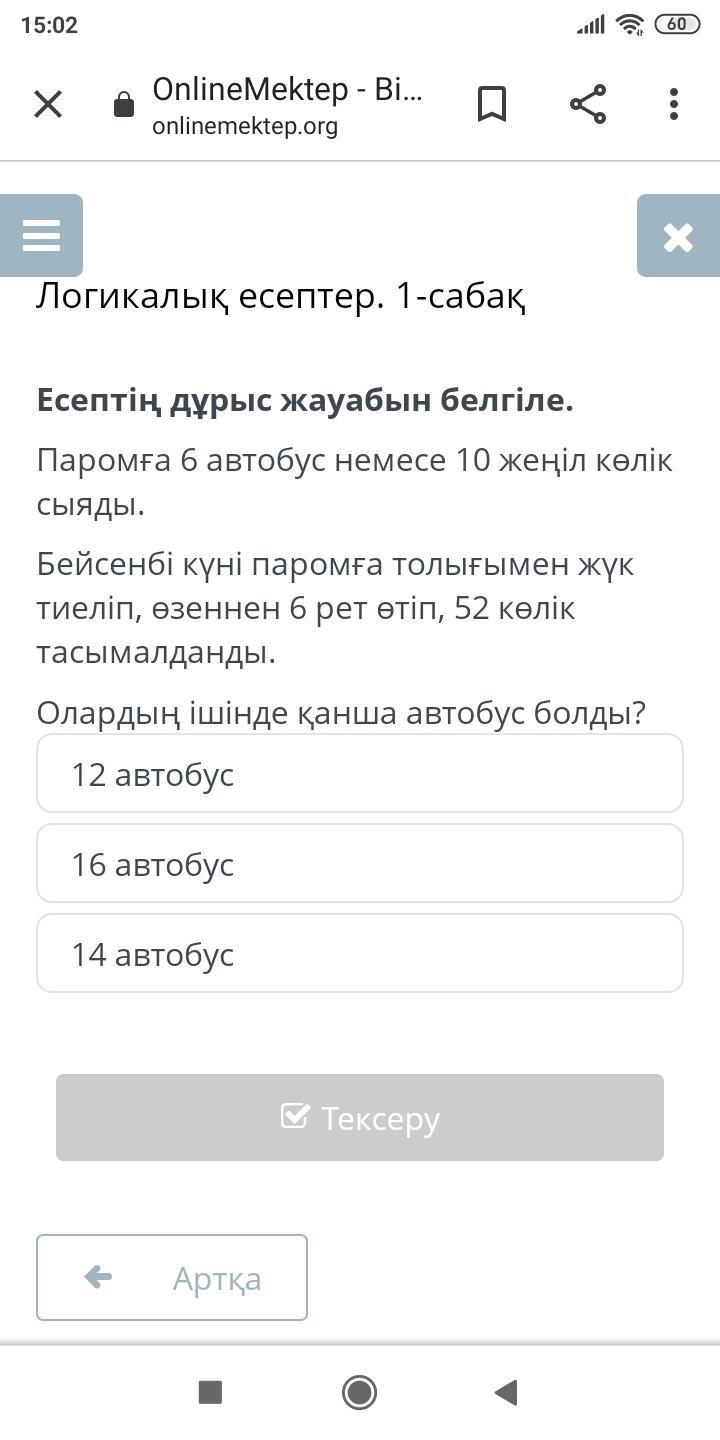The height and width of the screenshot is (1440, 720).
Task: Pick the answer 14 автобус
Action: (360, 954)
